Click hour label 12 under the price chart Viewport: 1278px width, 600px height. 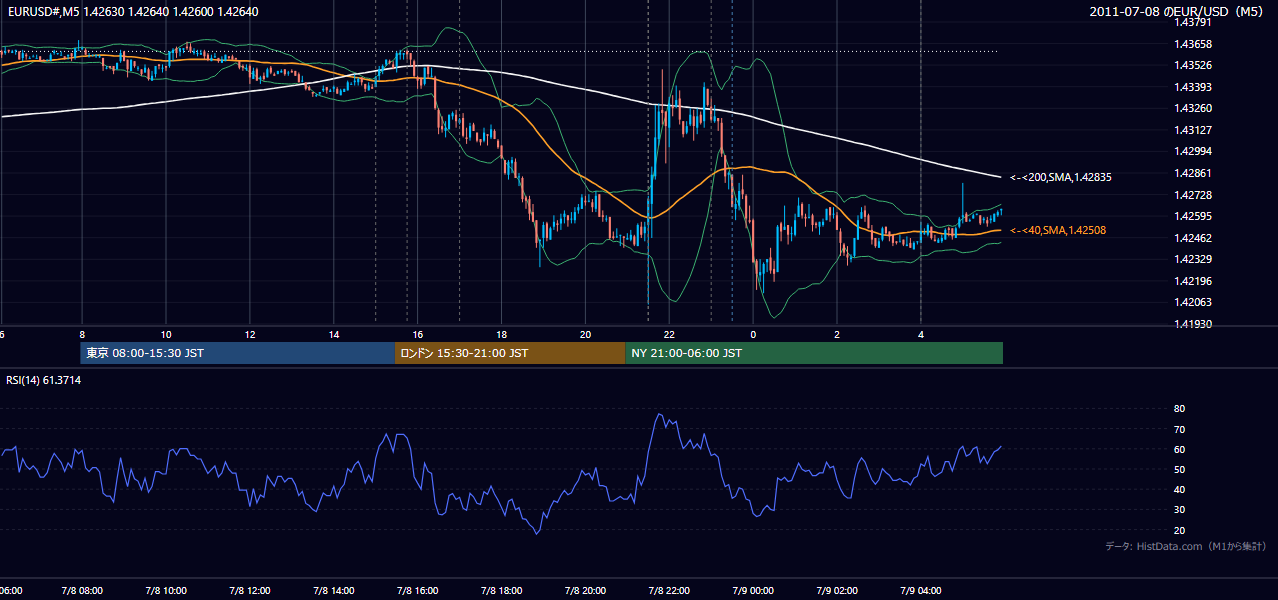click(250, 334)
